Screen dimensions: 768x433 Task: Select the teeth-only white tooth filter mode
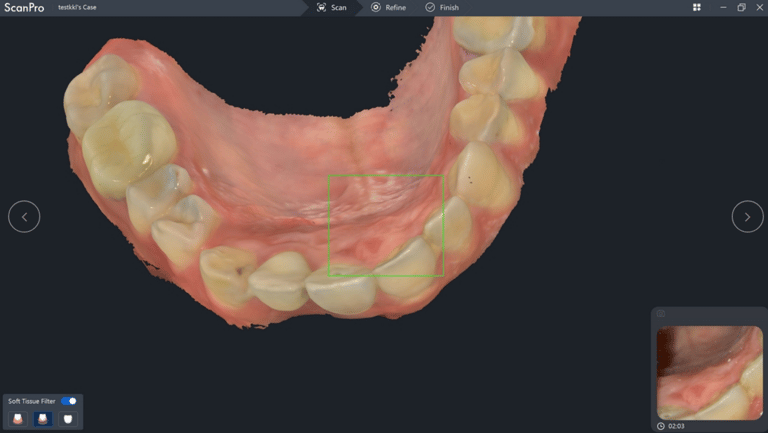68,419
